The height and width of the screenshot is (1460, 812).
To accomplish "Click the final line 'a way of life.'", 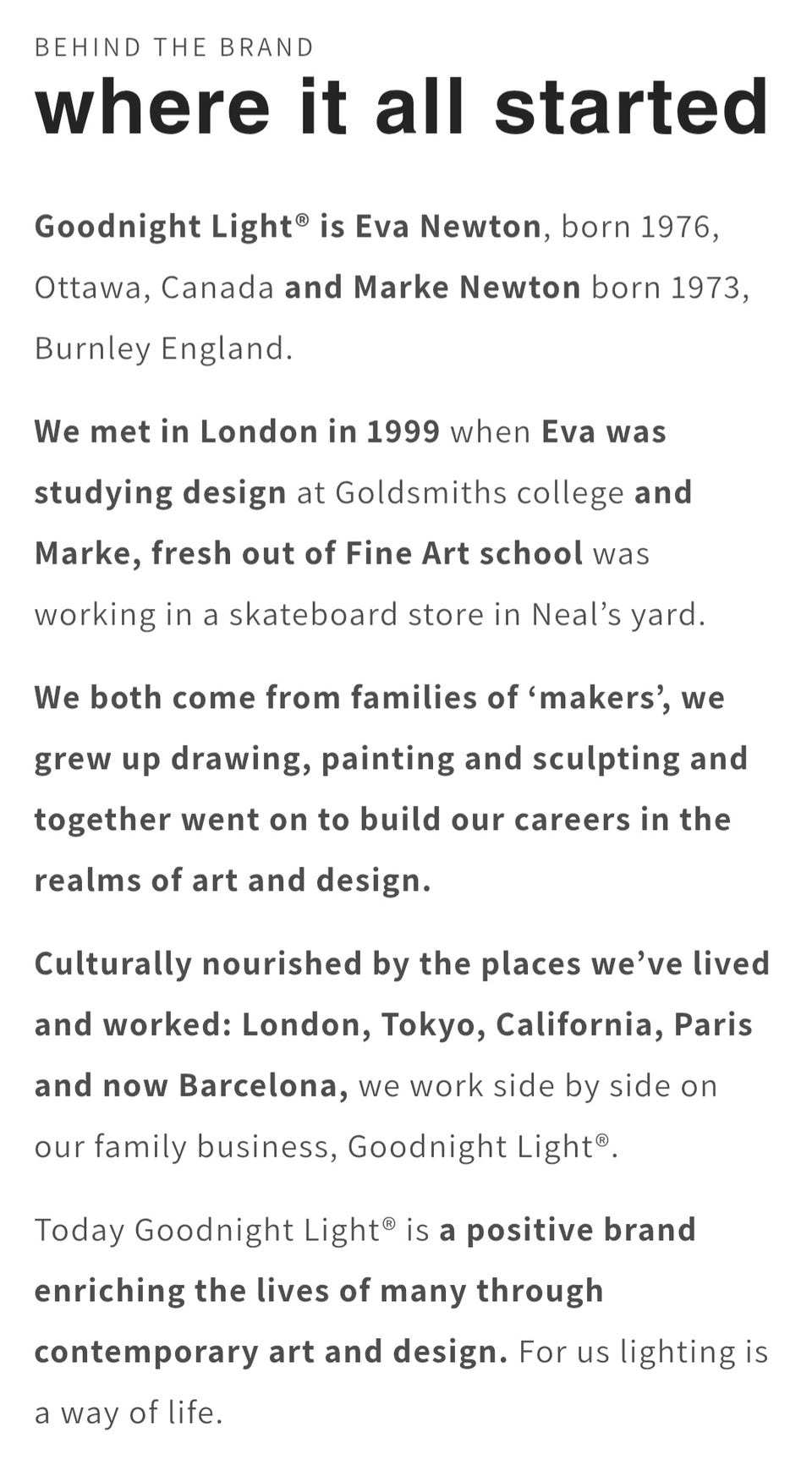I will tap(129, 1413).
